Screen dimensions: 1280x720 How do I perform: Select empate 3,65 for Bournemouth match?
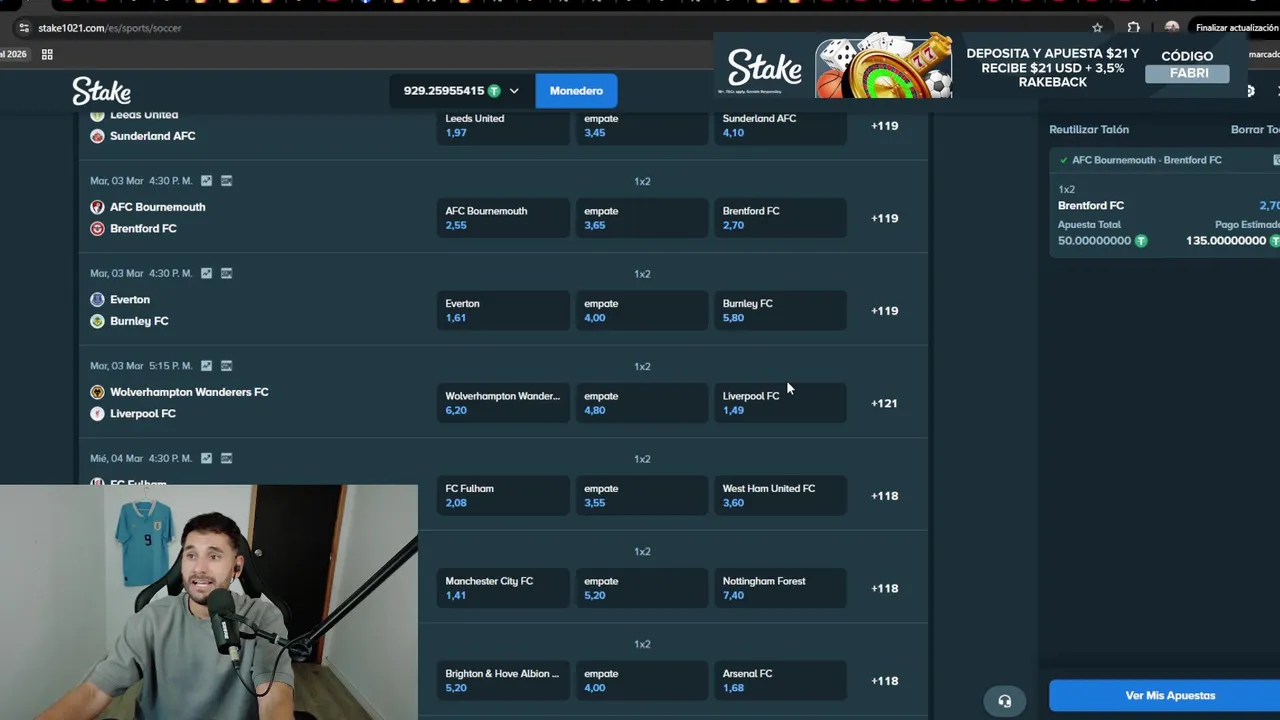pyautogui.click(x=642, y=218)
